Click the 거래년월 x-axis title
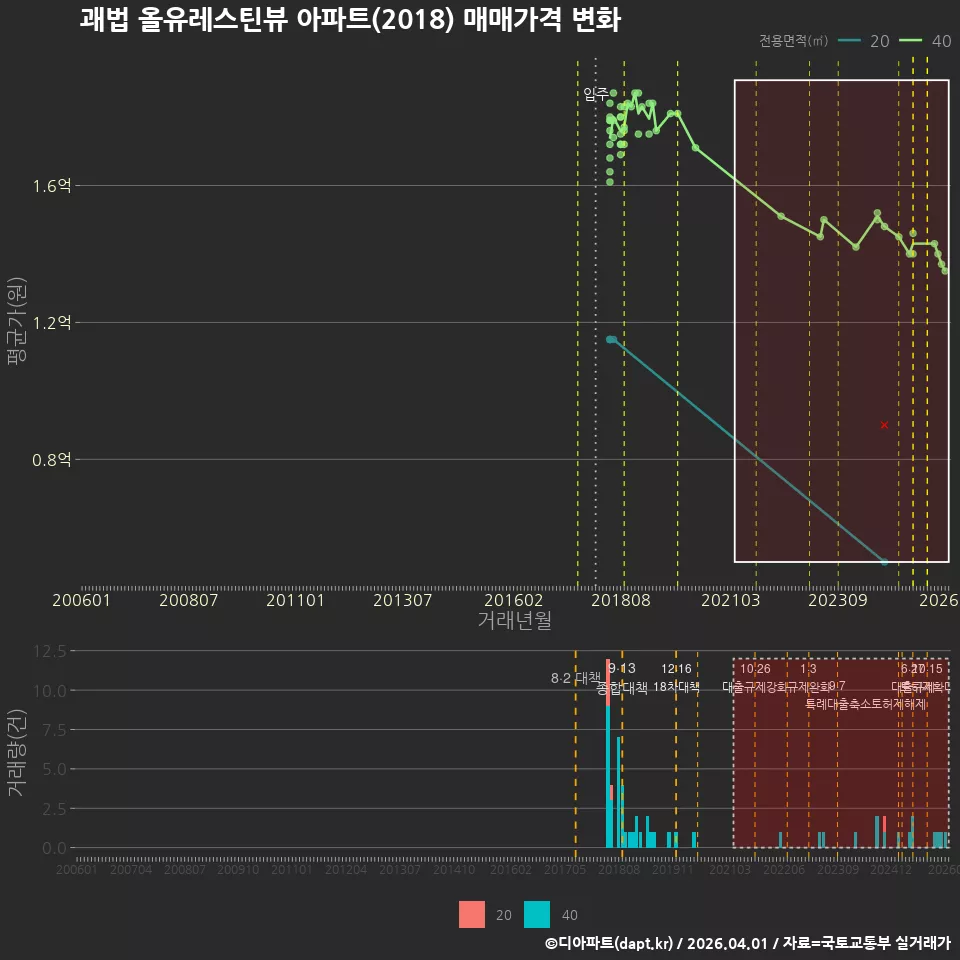960x960 pixels. pyautogui.click(x=514, y=620)
